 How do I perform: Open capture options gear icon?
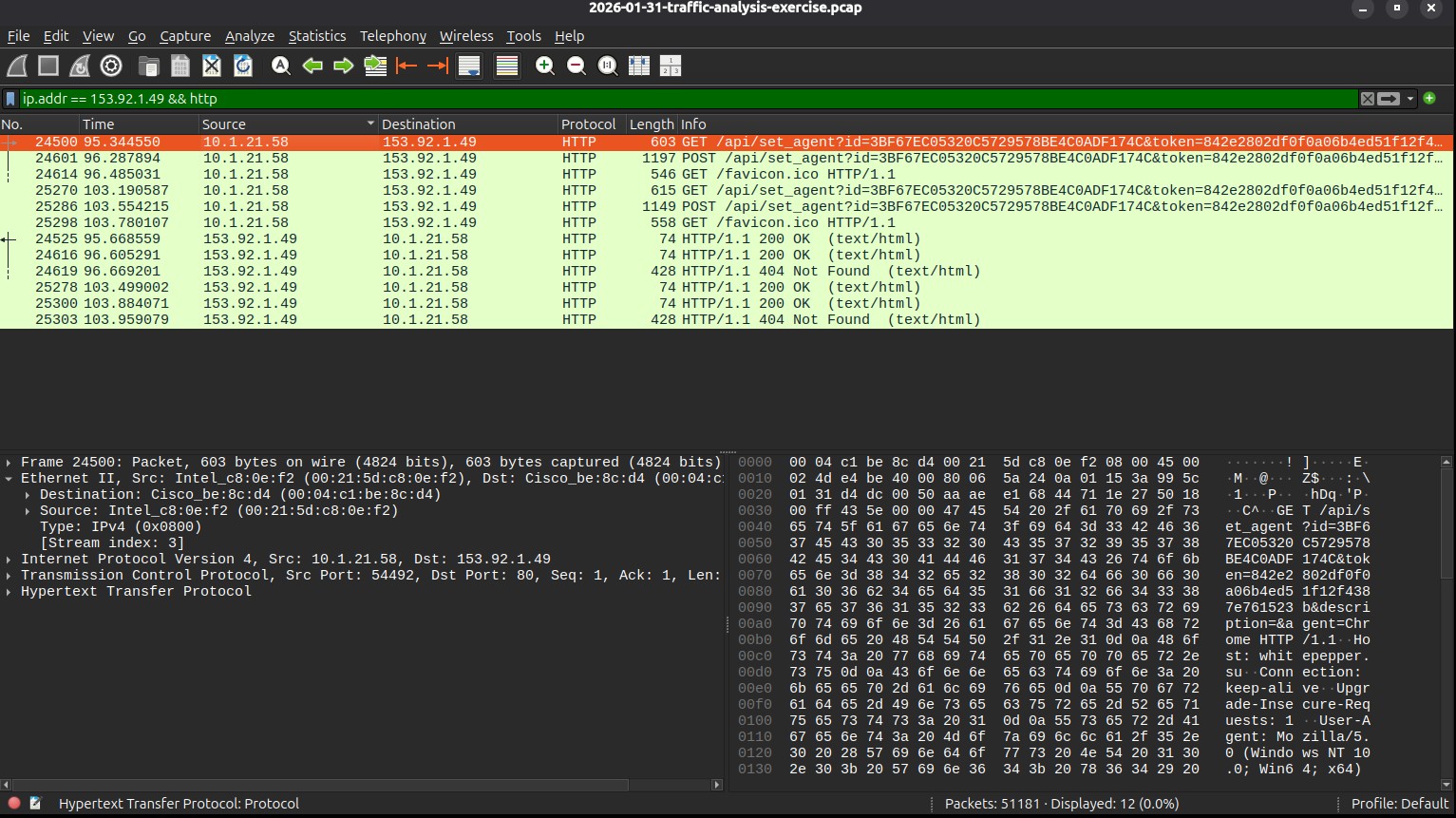coord(111,66)
